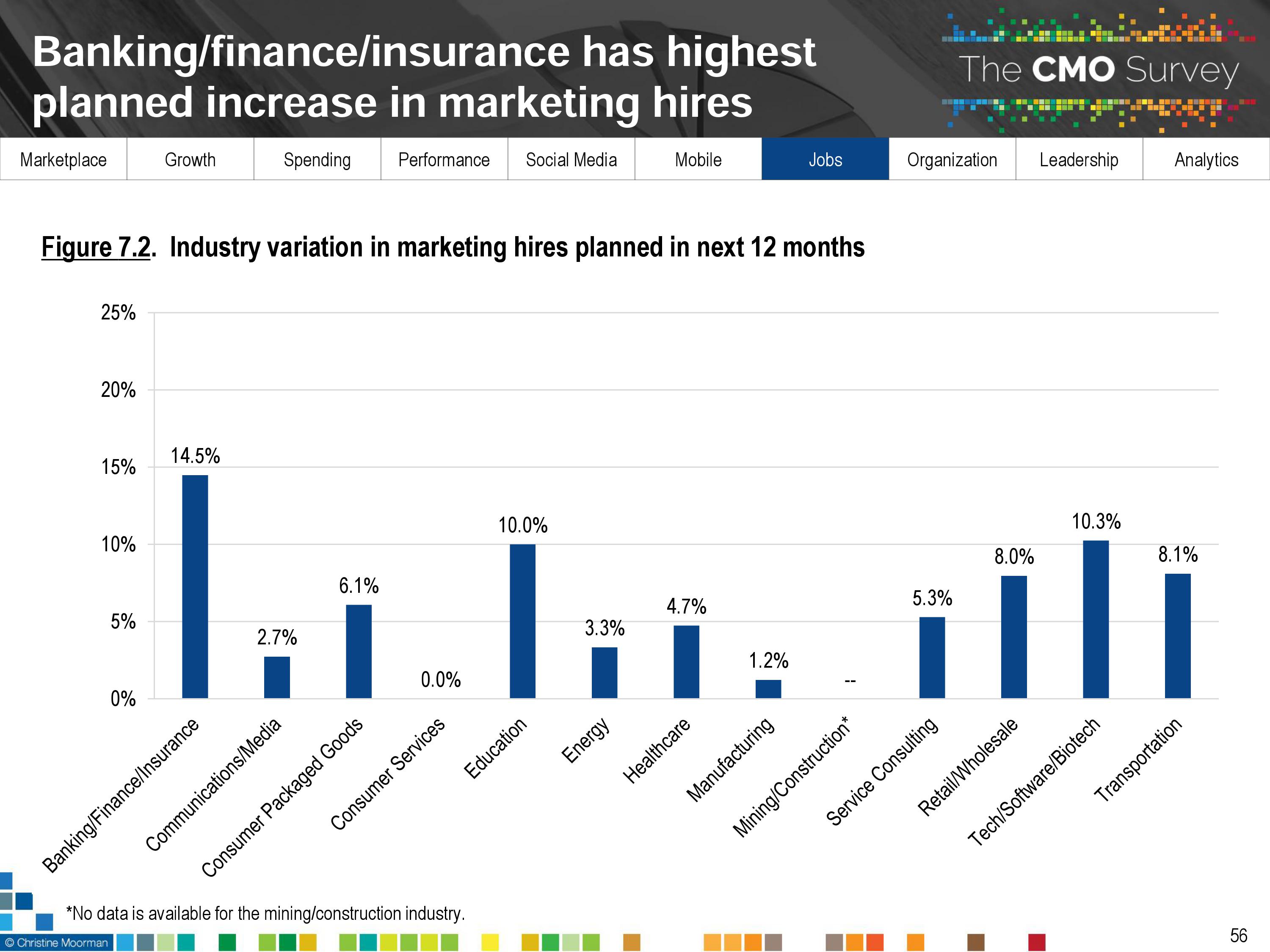Image resolution: width=1270 pixels, height=952 pixels.
Task: Open the Marketplace tab
Action: click(x=63, y=160)
